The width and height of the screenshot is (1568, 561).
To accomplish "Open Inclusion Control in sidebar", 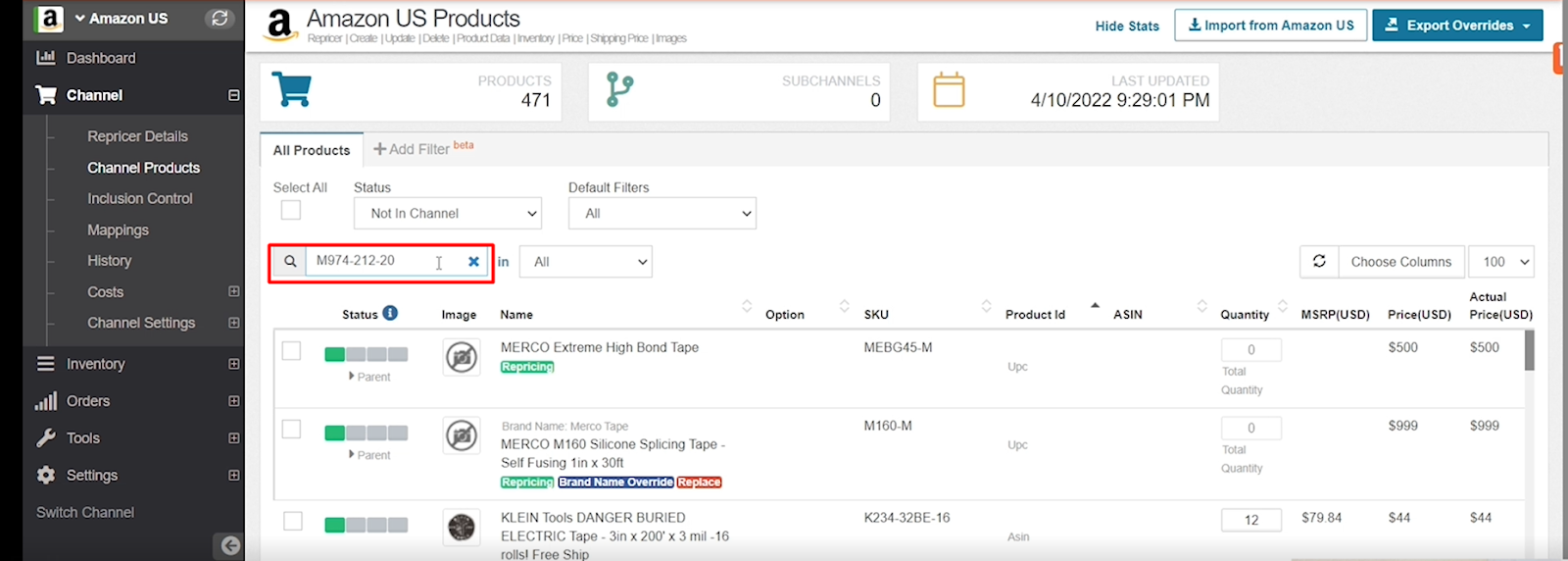I will tap(139, 198).
